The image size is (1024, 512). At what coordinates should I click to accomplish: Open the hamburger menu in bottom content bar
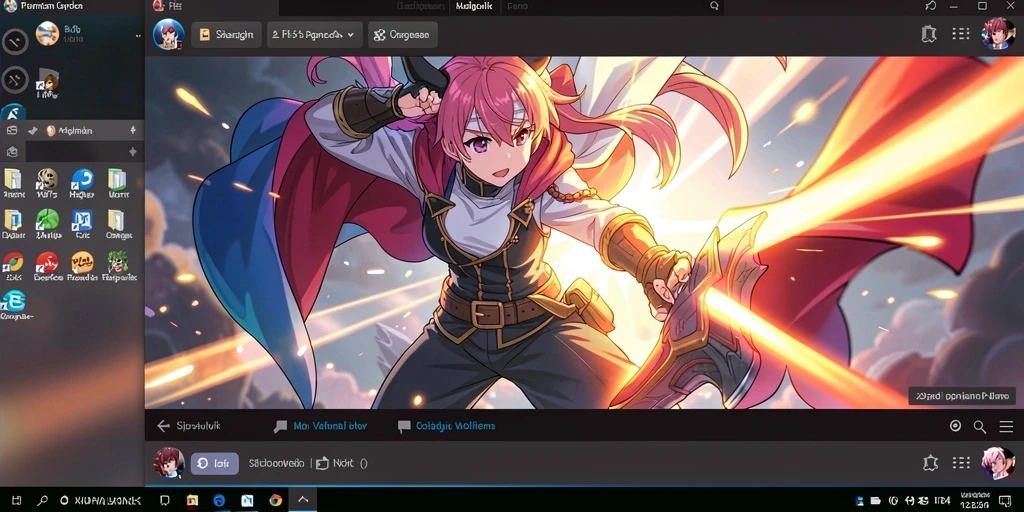pos(1006,426)
